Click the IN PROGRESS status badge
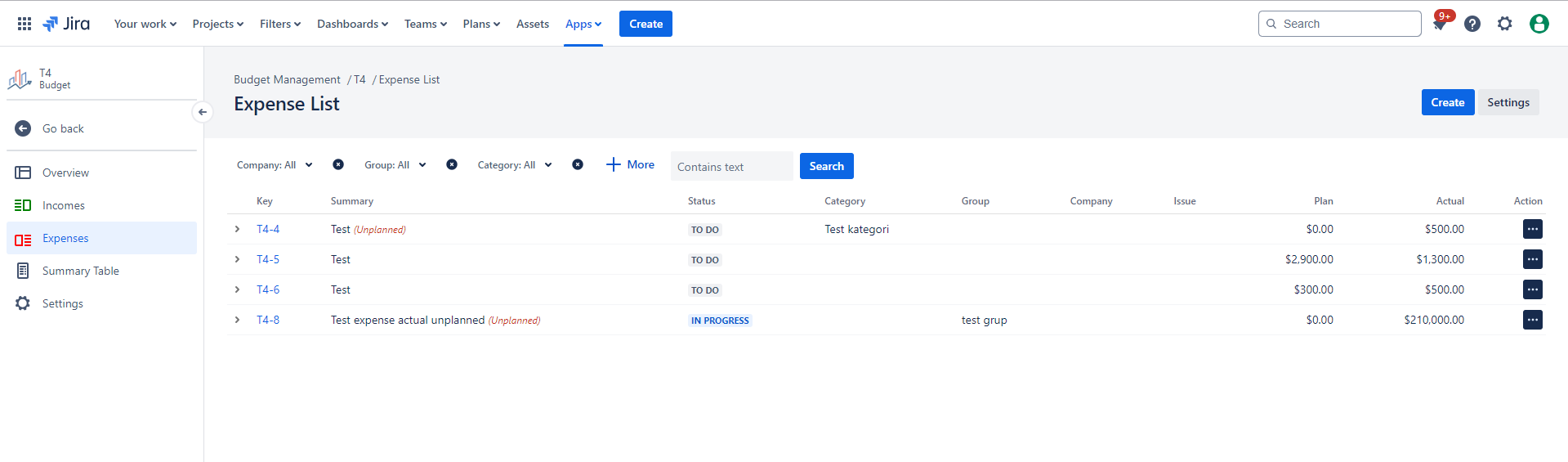1568x462 pixels. (x=720, y=321)
